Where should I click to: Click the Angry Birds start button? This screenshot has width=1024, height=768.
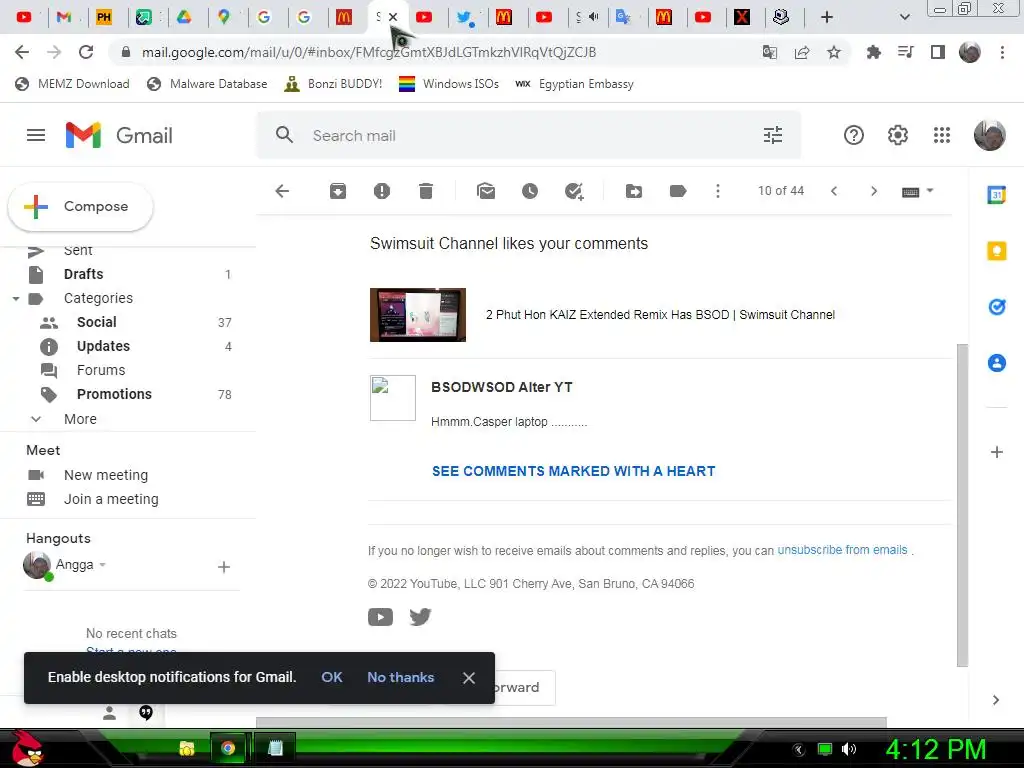click(x=26, y=748)
